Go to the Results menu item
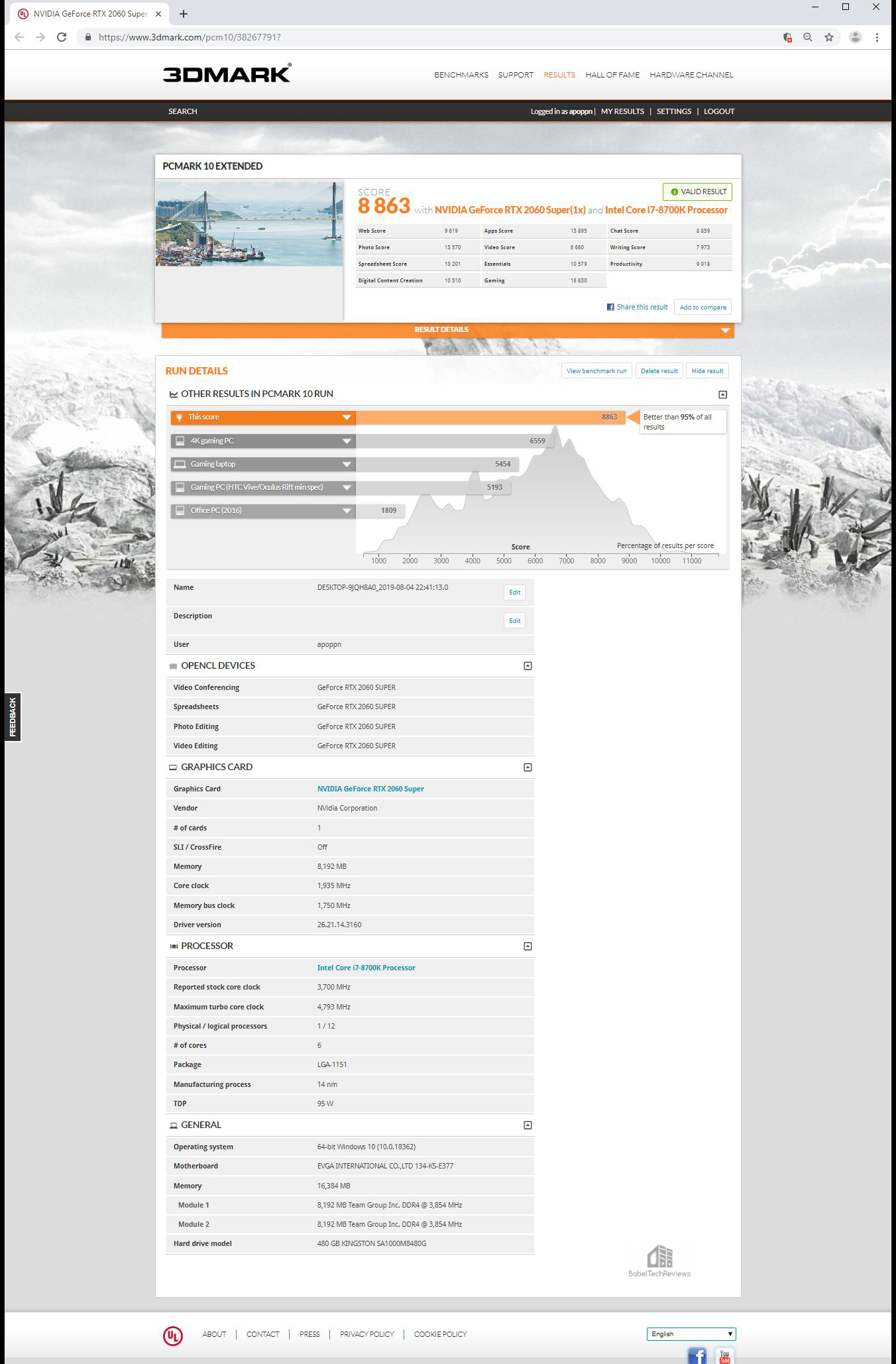 (x=559, y=75)
